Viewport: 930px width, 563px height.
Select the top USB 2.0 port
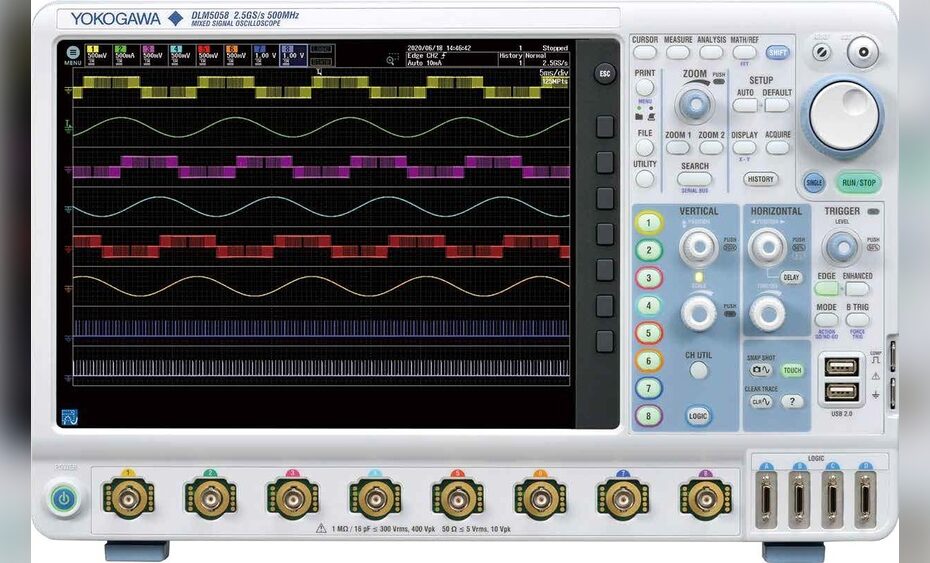[842, 367]
